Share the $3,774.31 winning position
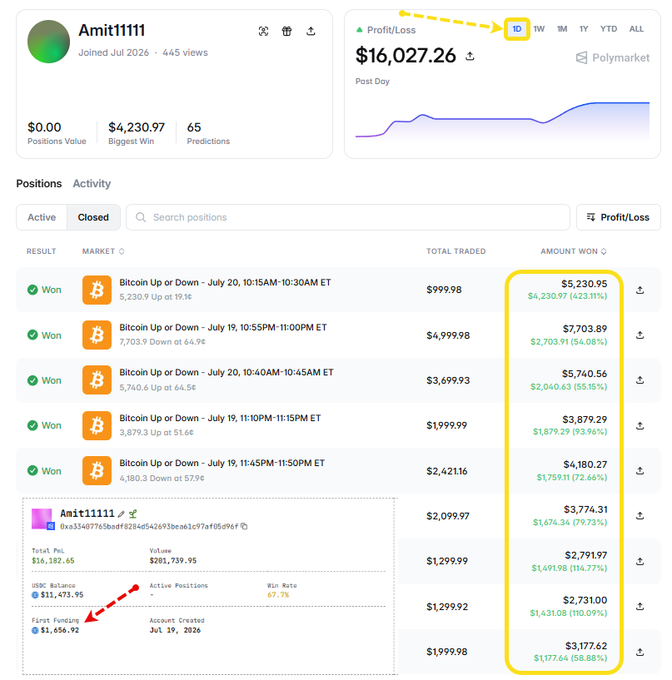672x680 pixels. [640, 516]
